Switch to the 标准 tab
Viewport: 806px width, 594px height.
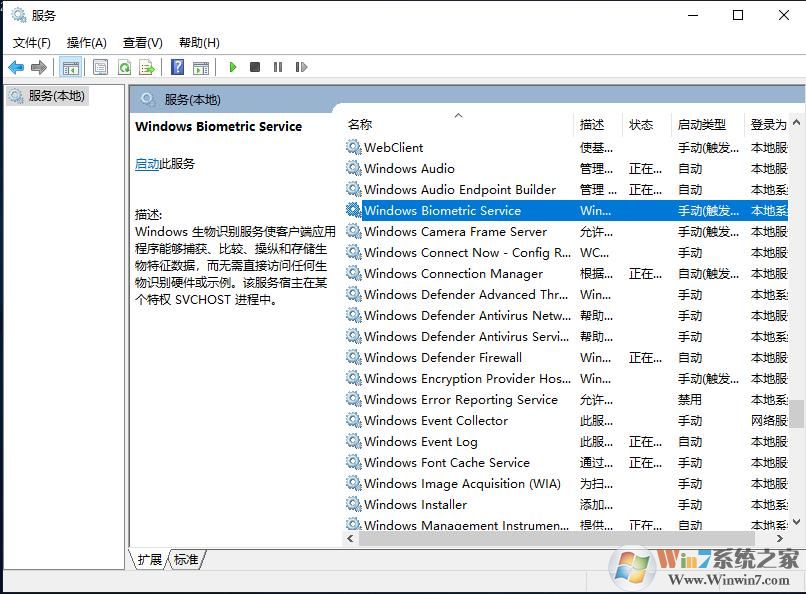186,559
